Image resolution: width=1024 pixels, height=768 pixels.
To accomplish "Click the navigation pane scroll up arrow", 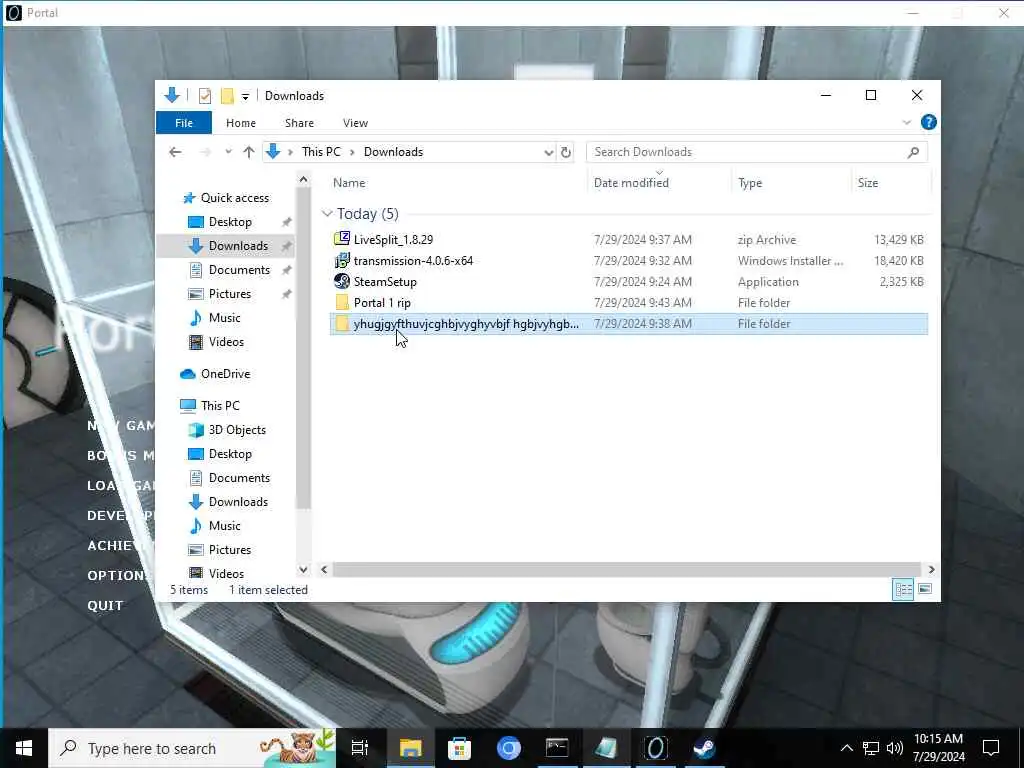I will point(303,179).
